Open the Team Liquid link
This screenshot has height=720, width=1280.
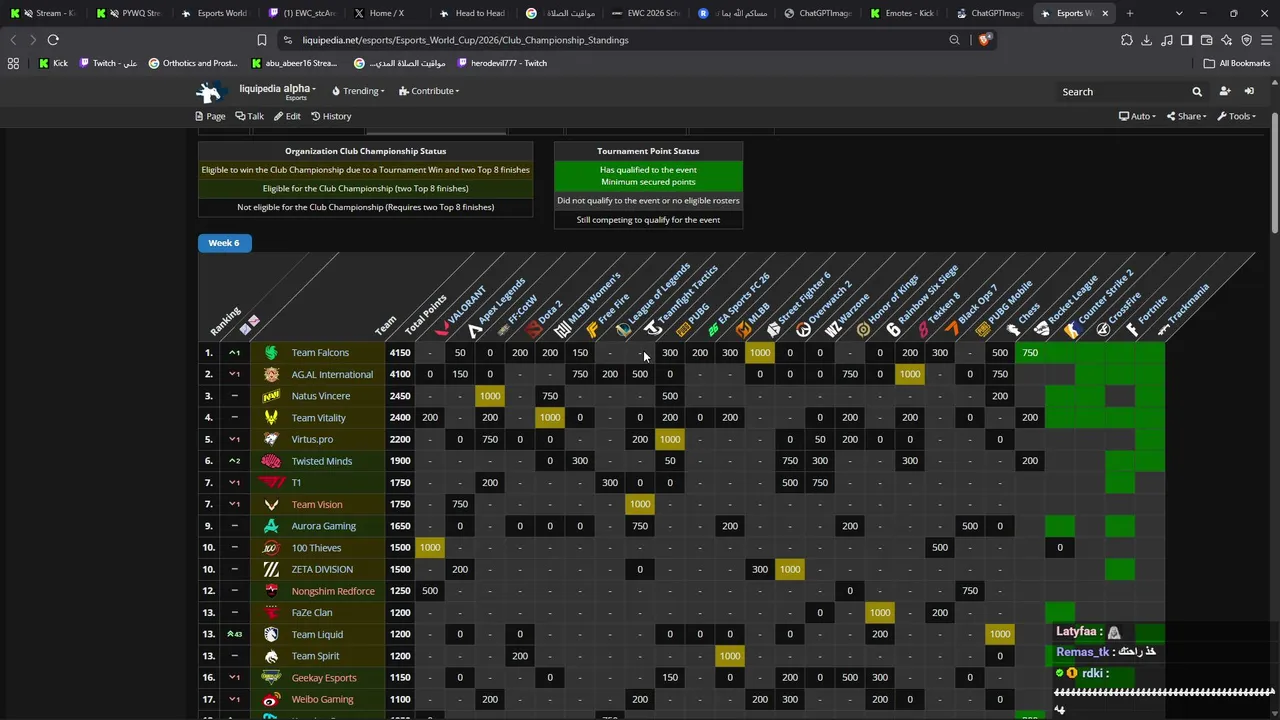pos(317,634)
